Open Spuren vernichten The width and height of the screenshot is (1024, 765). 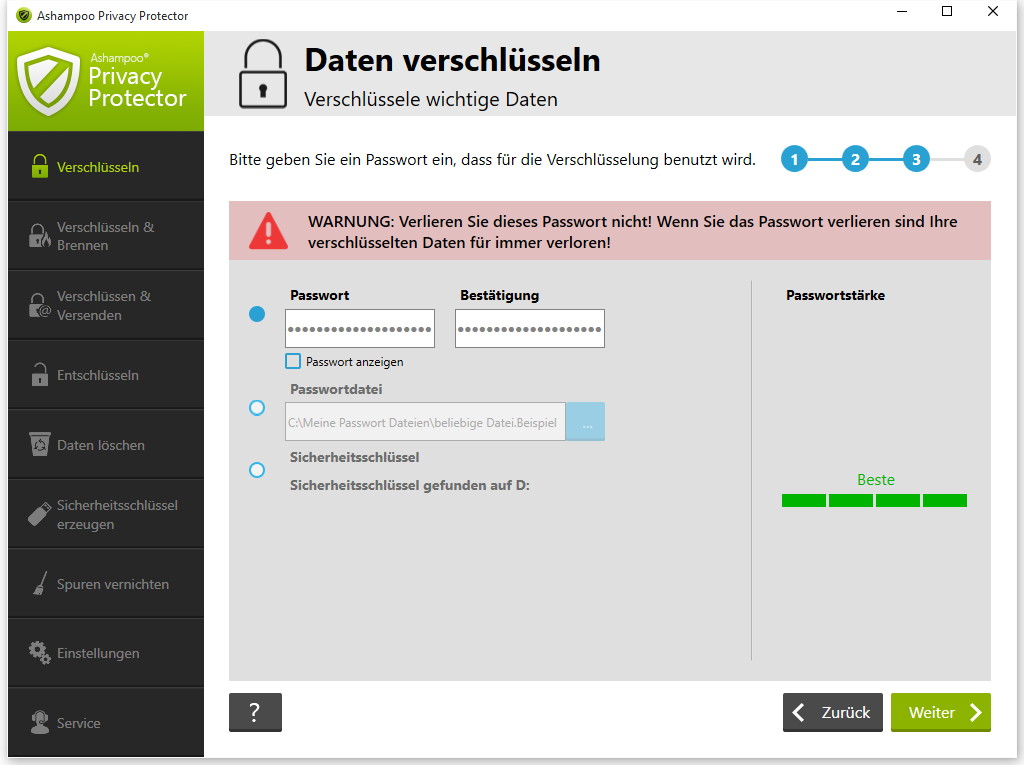pos(106,583)
